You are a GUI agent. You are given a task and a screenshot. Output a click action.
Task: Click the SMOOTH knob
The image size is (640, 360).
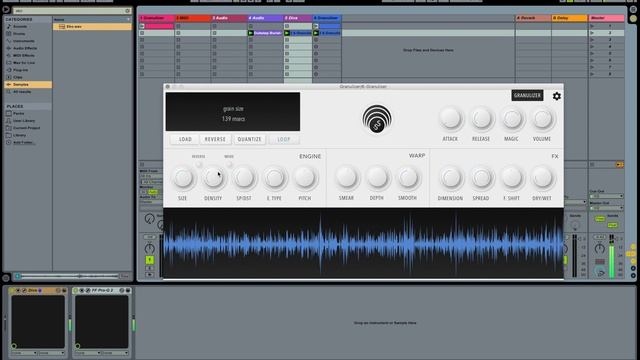tap(407, 178)
